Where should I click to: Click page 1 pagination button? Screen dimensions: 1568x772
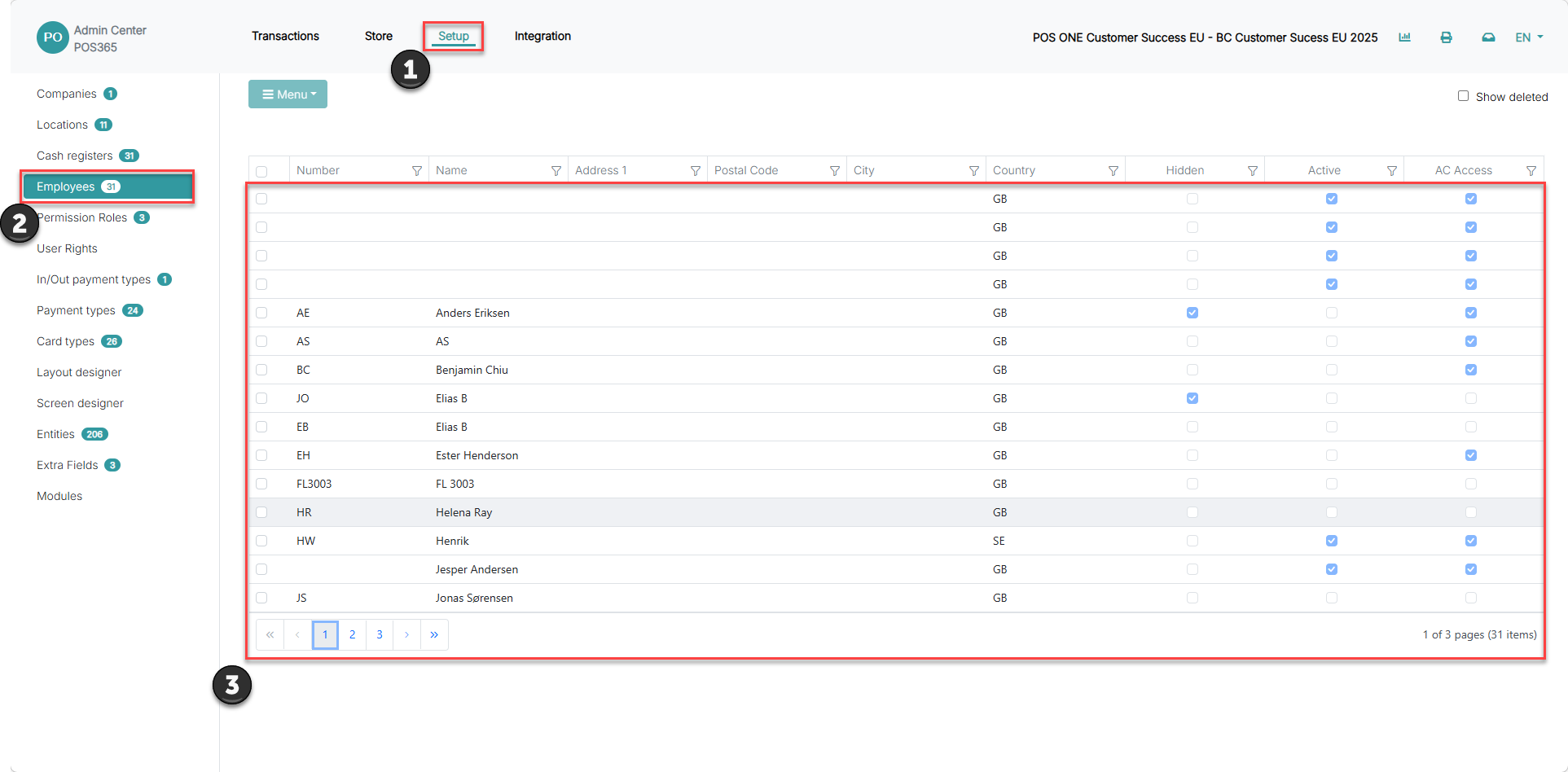pyautogui.click(x=325, y=634)
